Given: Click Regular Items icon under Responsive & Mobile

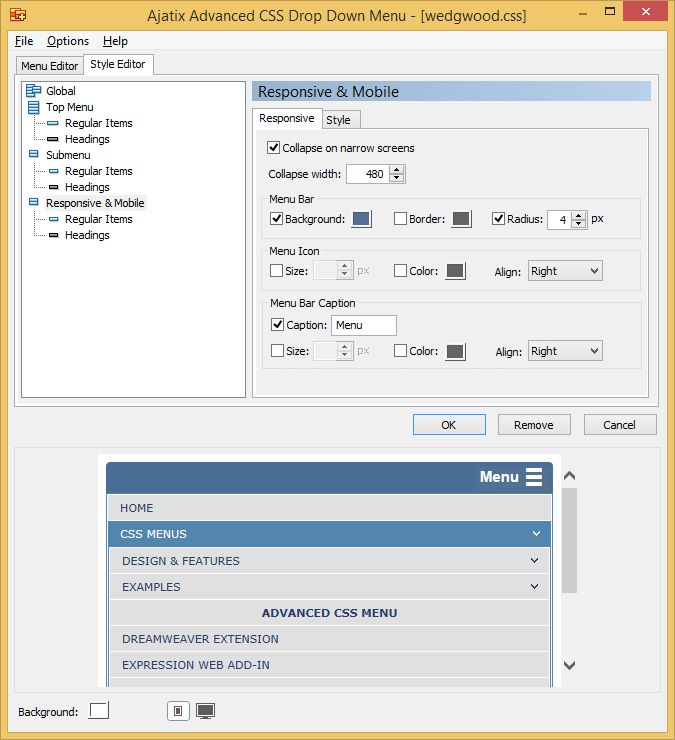Looking at the screenshot, I should click(x=53, y=219).
